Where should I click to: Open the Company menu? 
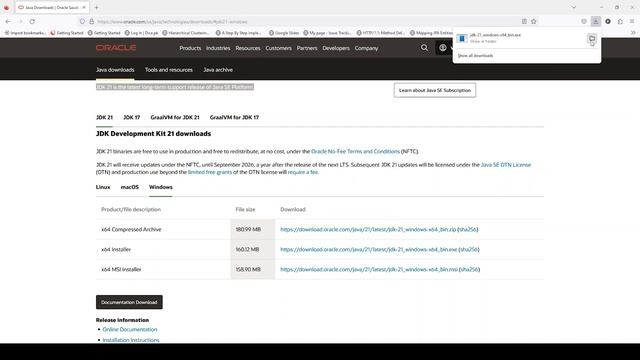tap(366, 48)
